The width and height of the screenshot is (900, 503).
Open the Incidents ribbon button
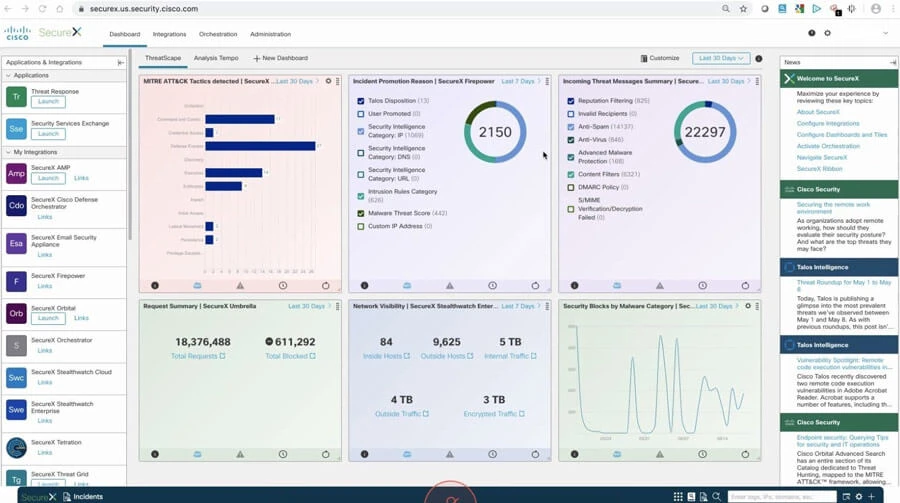(x=83, y=497)
